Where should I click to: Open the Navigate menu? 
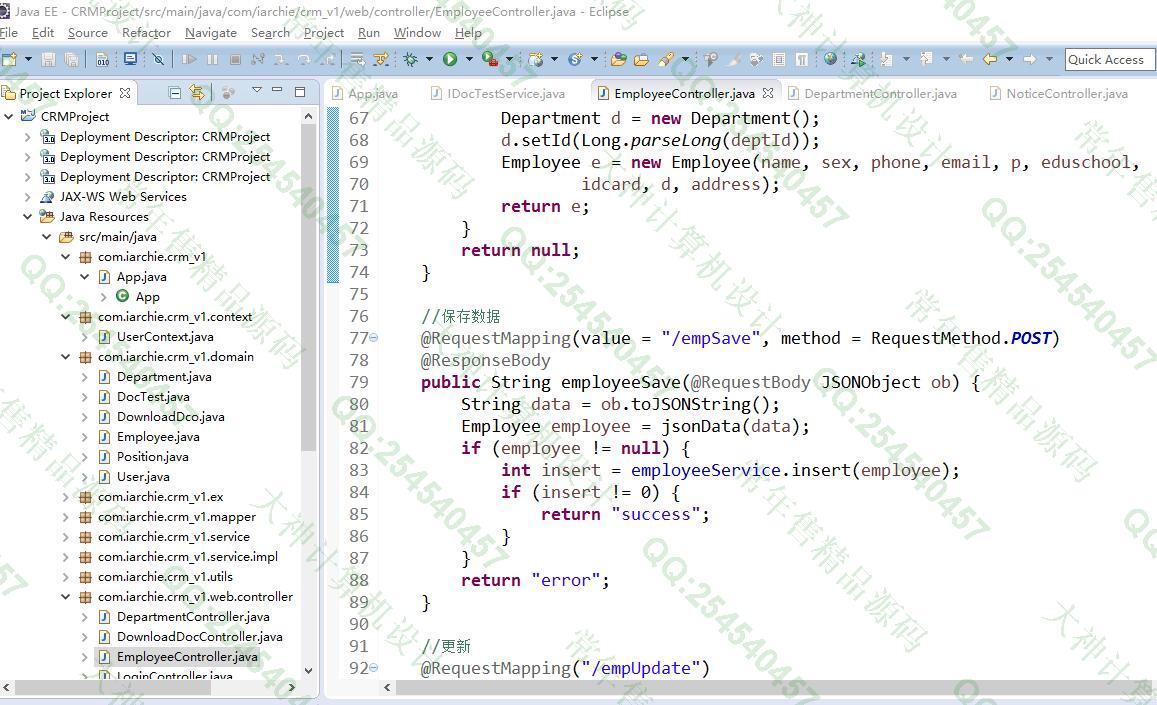click(x=211, y=32)
